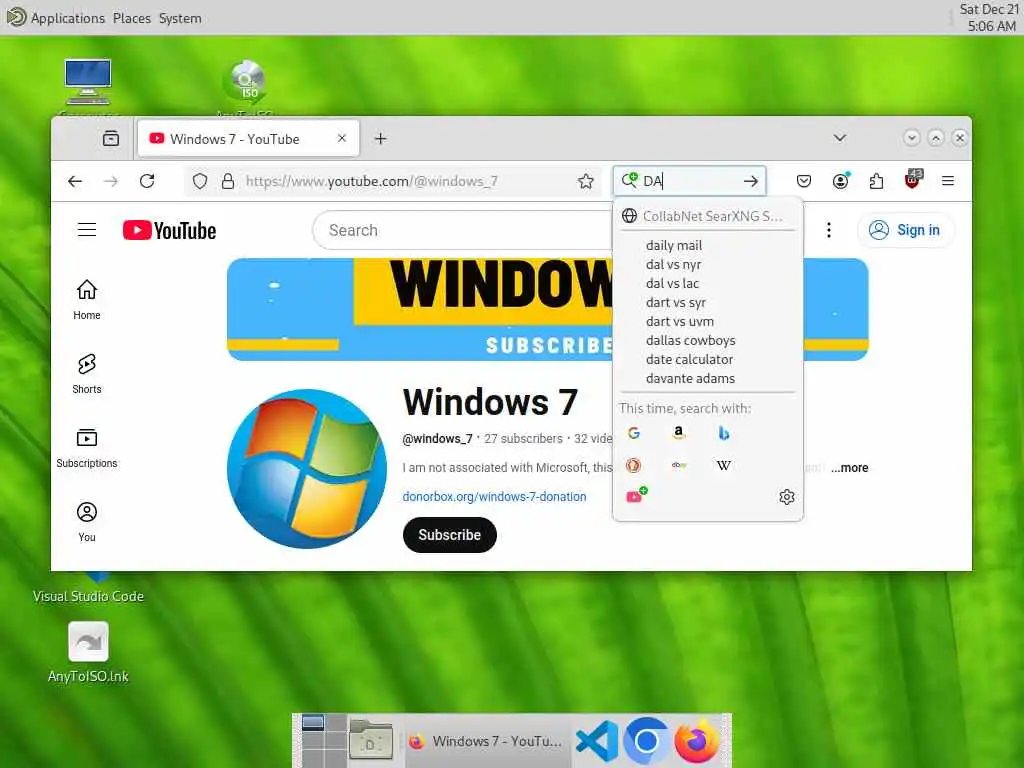Open the Pocket save icon
1024x768 pixels.
tap(804, 181)
